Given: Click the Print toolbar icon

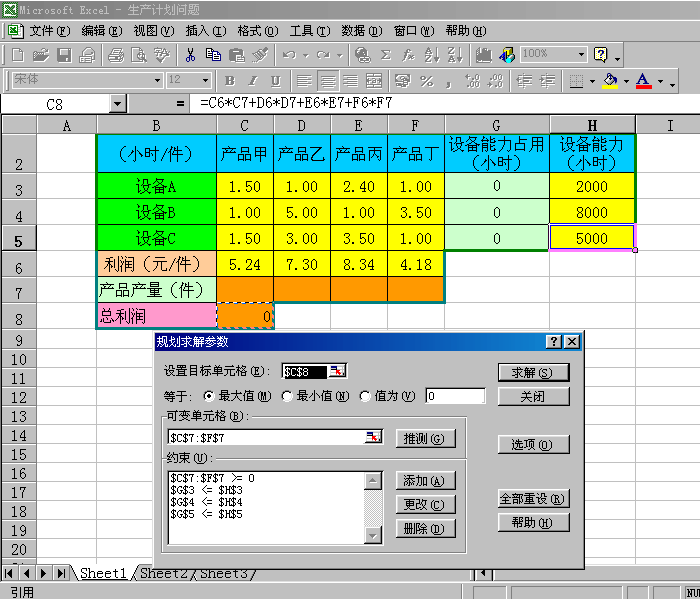Looking at the screenshot, I should [116, 55].
